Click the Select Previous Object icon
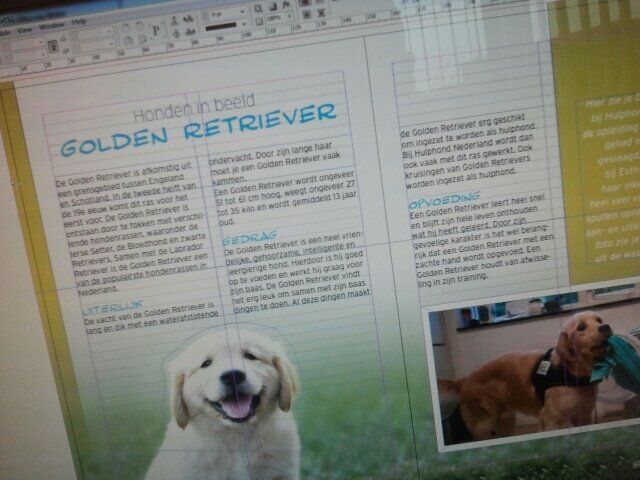Image resolution: width=640 pixels, height=480 pixels. pos(188,19)
